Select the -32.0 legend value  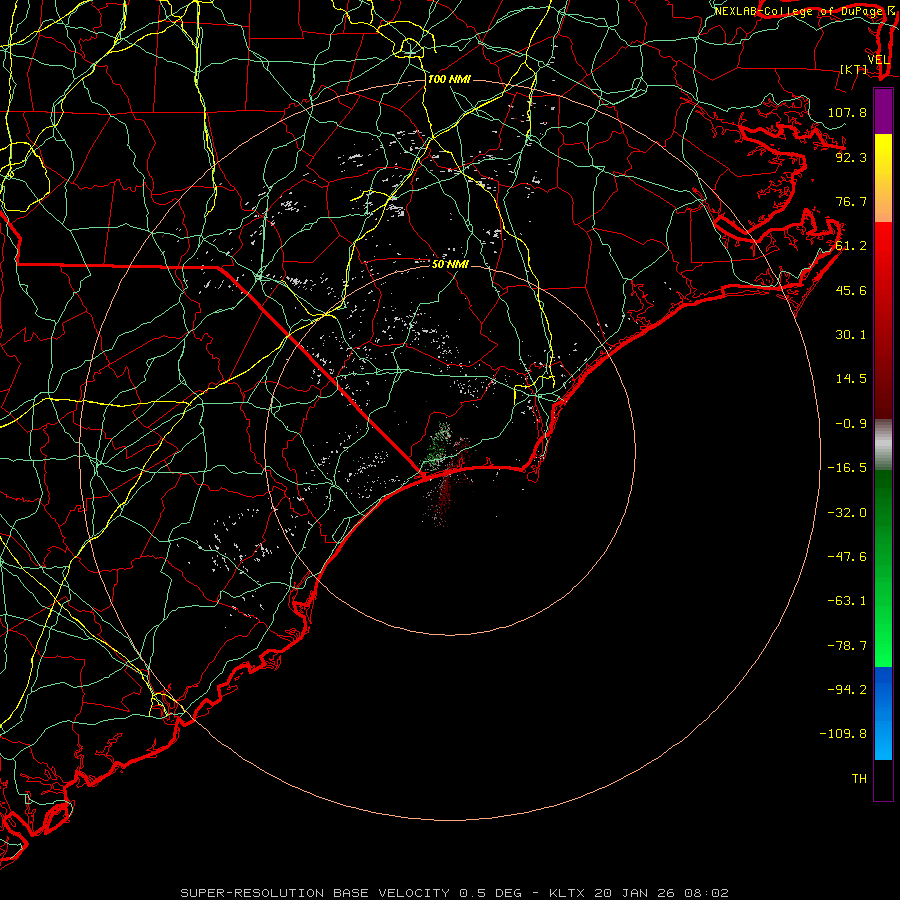point(847,513)
